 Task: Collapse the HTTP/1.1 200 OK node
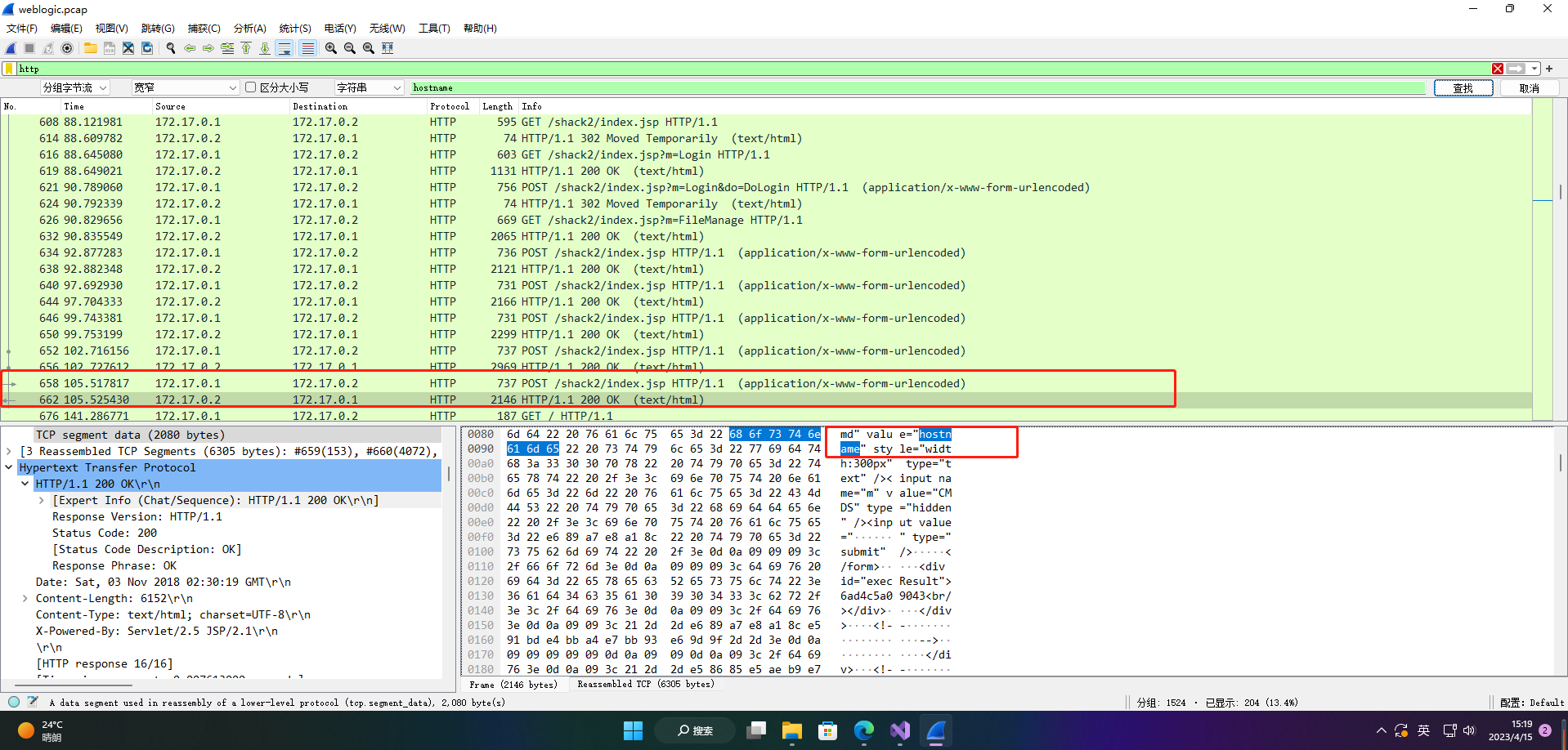pyautogui.click(x=25, y=484)
